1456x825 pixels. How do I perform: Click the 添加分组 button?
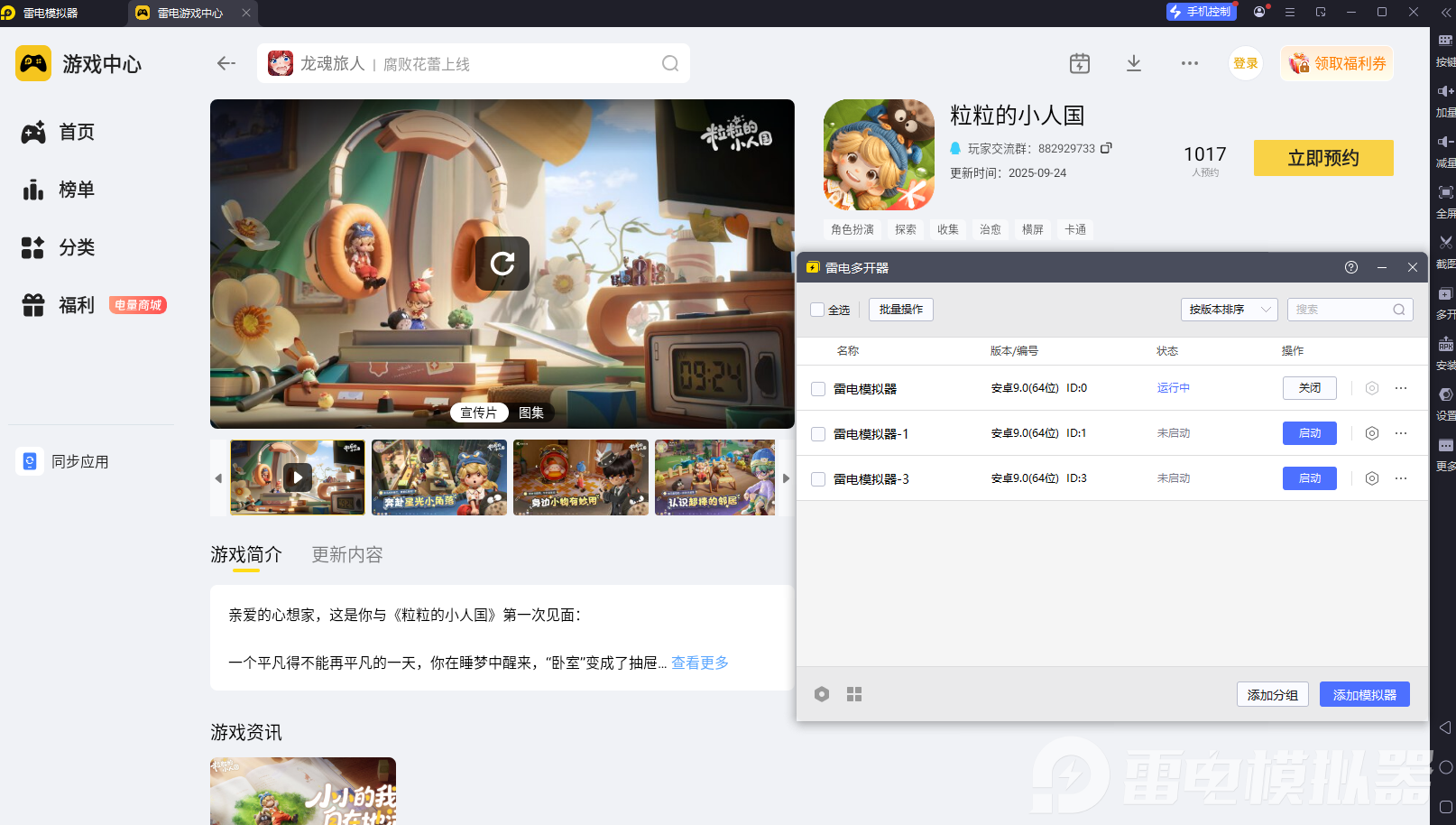[x=1273, y=694]
